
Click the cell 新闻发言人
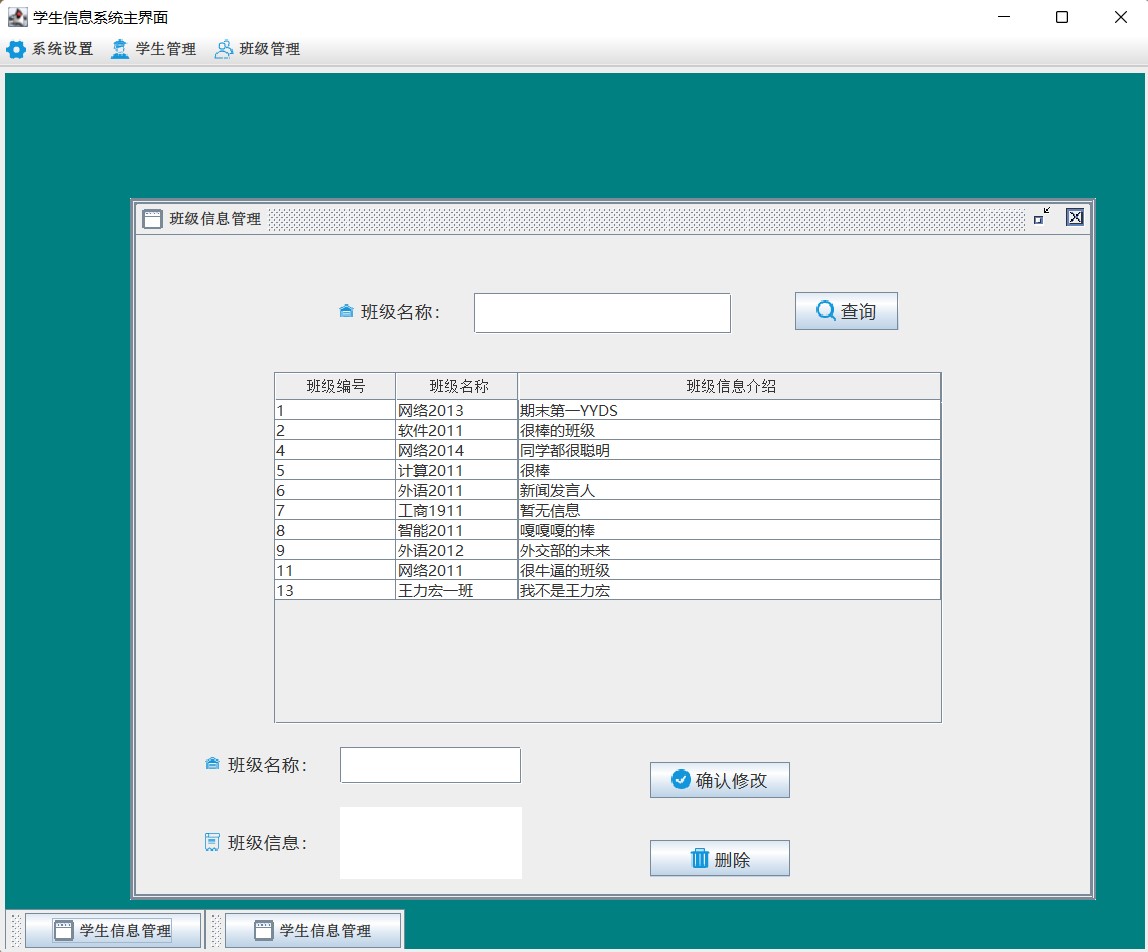729,490
